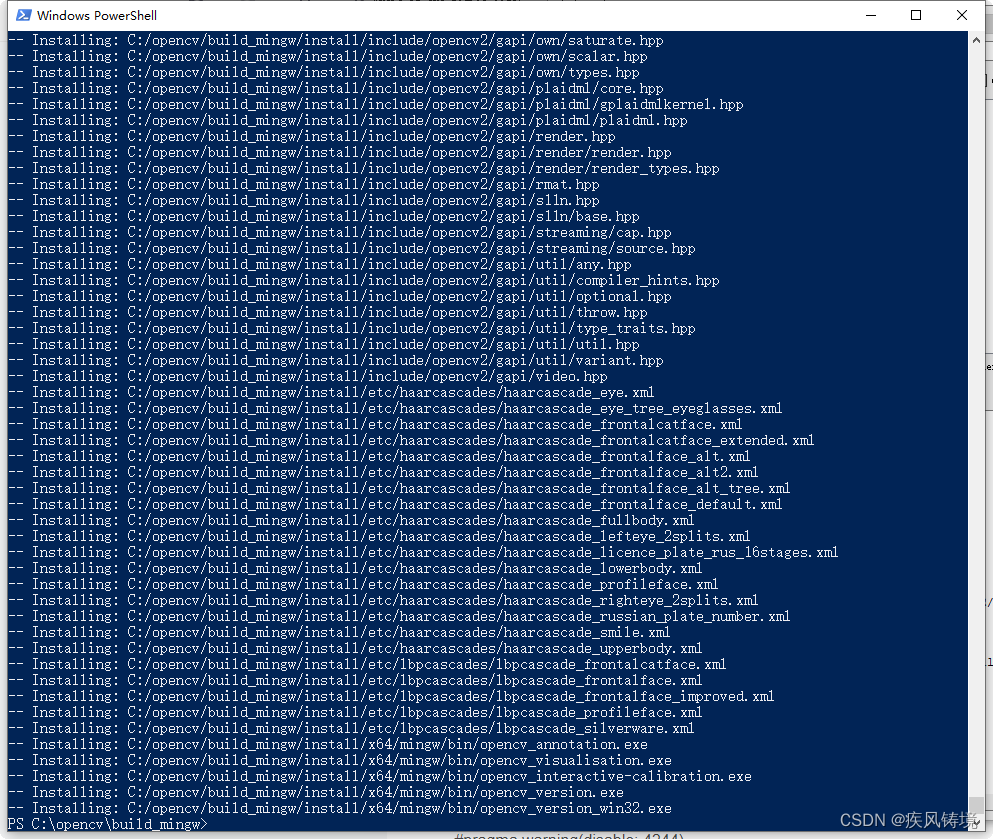Click the haarcascade_licence_plate_rus_16stages.xml line

pyautogui.click(x=423, y=552)
